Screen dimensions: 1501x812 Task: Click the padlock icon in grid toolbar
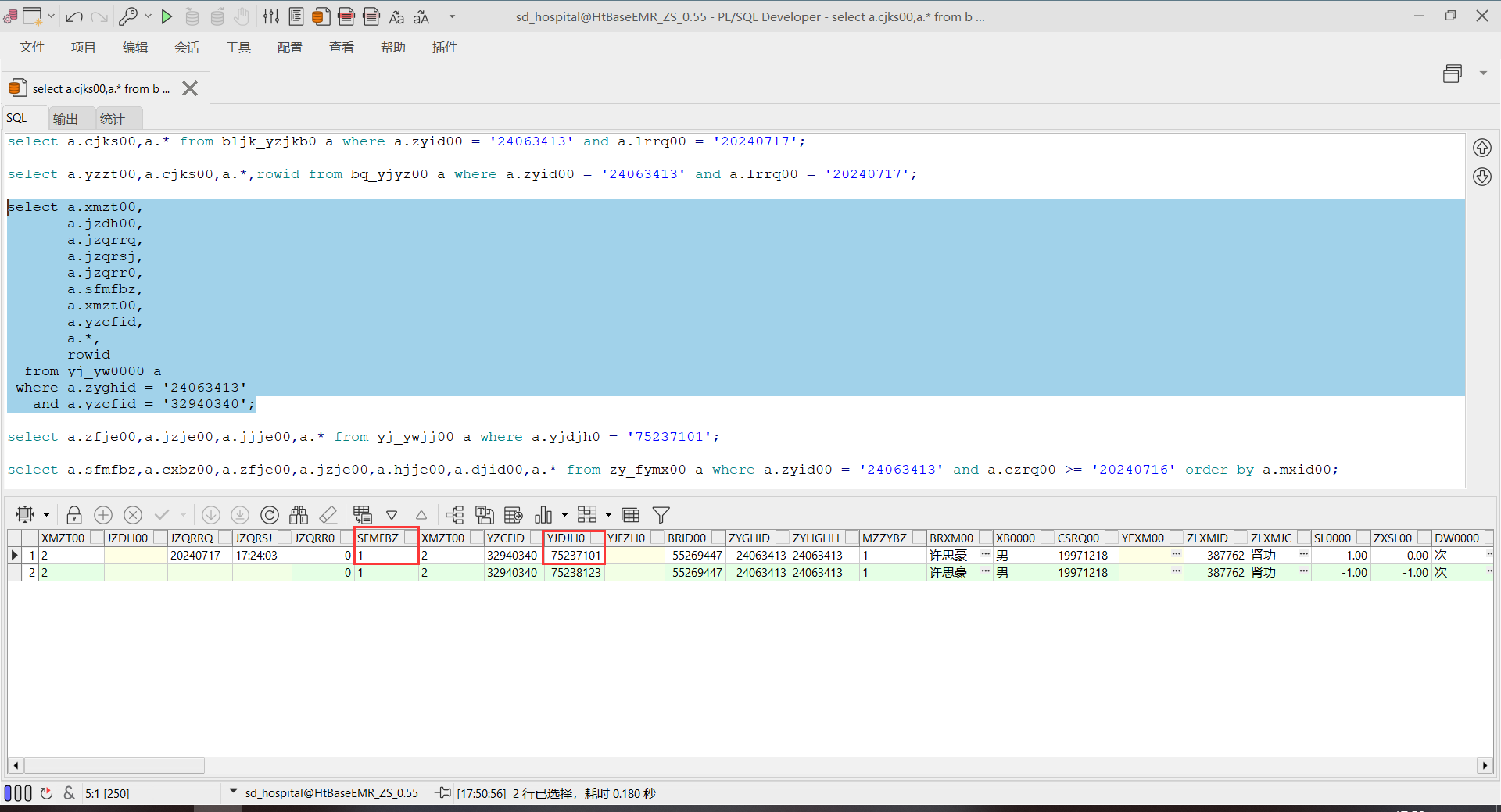(x=74, y=515)
